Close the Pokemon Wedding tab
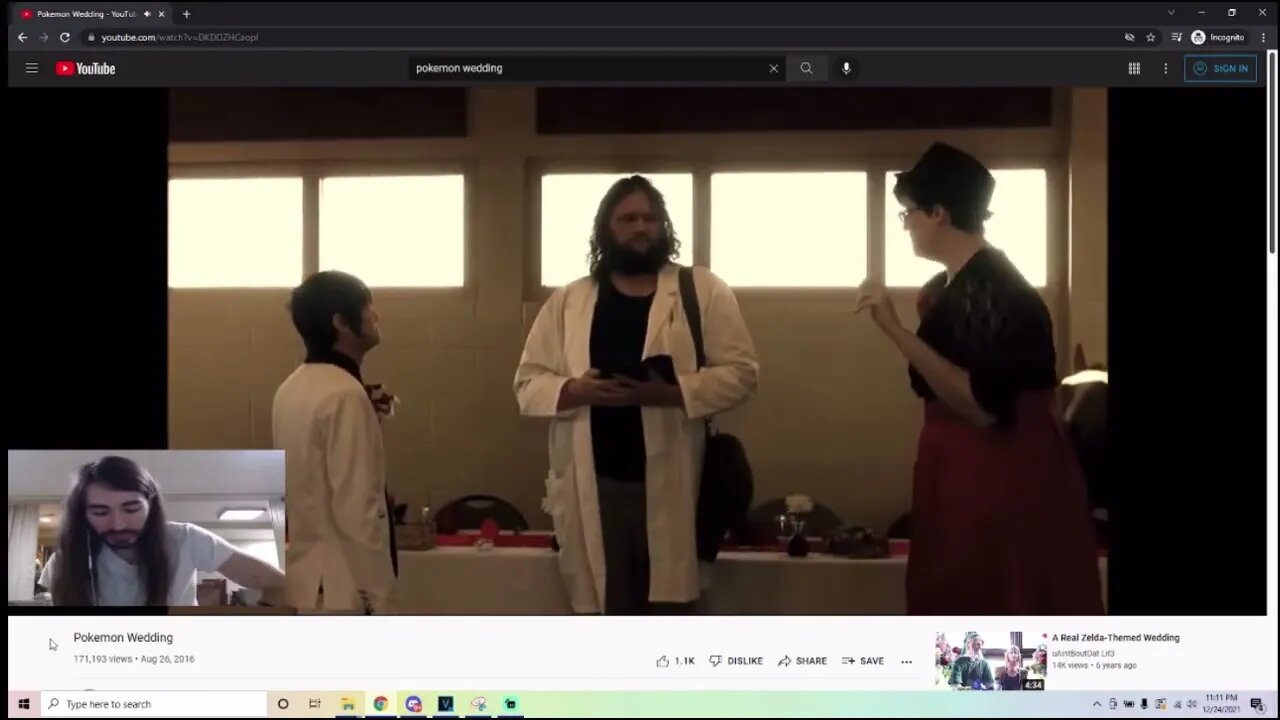The height and width of the screenshot is (720, 1280). 161,14
